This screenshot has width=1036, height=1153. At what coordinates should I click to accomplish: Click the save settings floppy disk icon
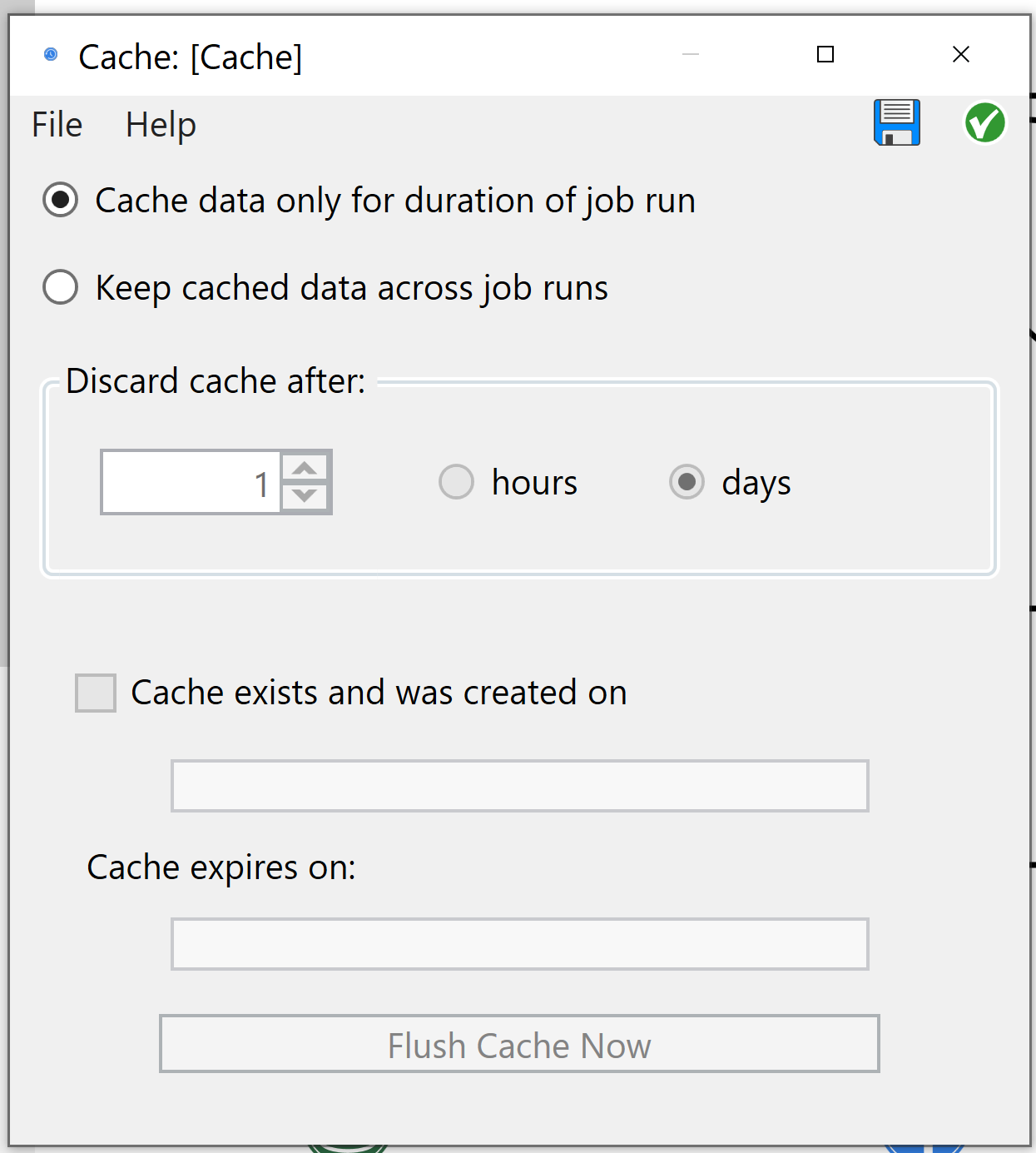pos(897,122)
